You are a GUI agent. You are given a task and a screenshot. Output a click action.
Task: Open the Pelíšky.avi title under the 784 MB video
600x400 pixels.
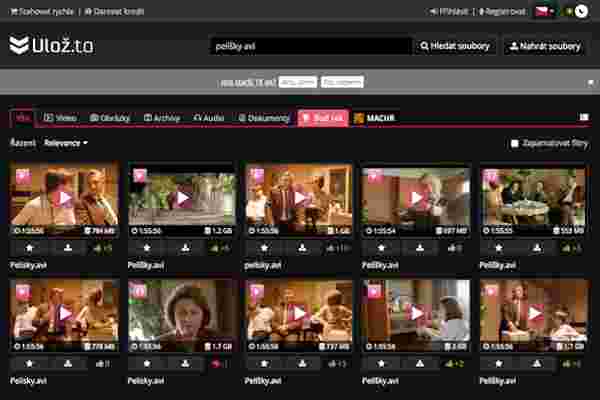coord(28,265)
